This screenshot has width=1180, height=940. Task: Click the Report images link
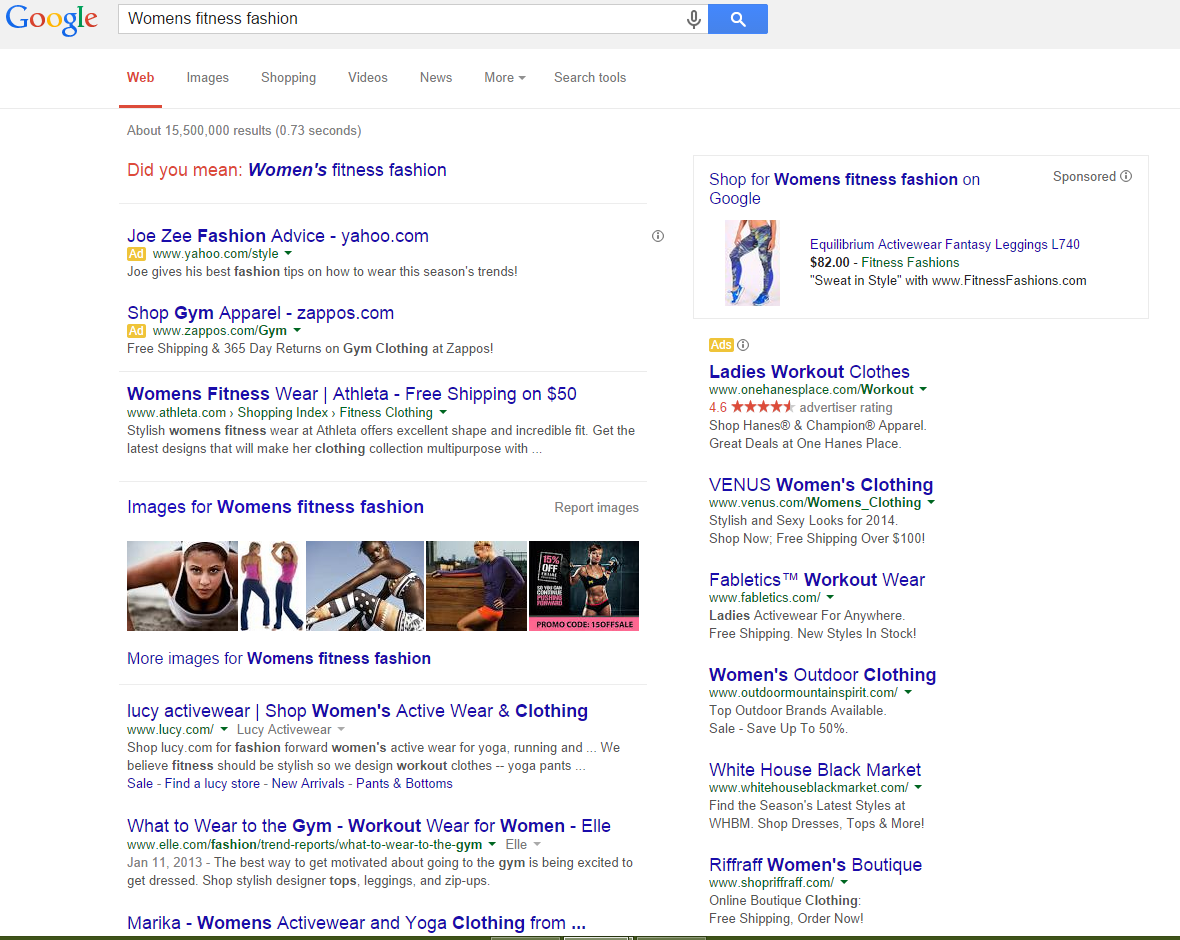coord(596,508)
